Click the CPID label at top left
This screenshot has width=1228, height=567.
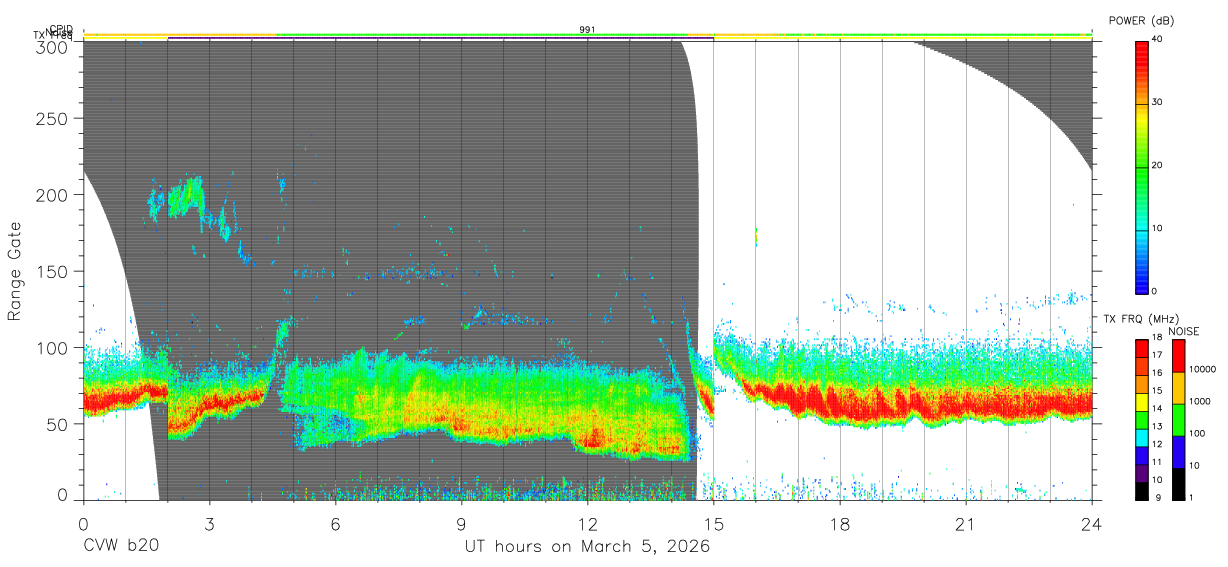coord(60,29)
